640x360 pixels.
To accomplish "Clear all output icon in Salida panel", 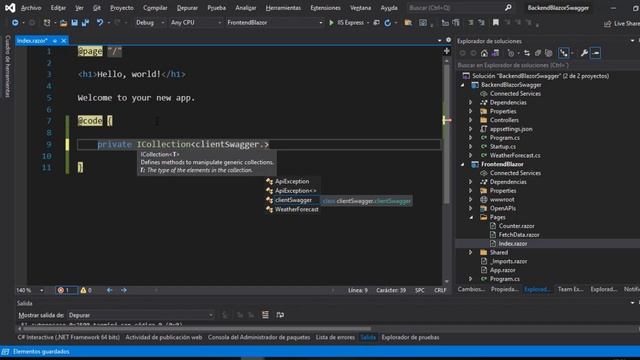I will pos(265,315).
